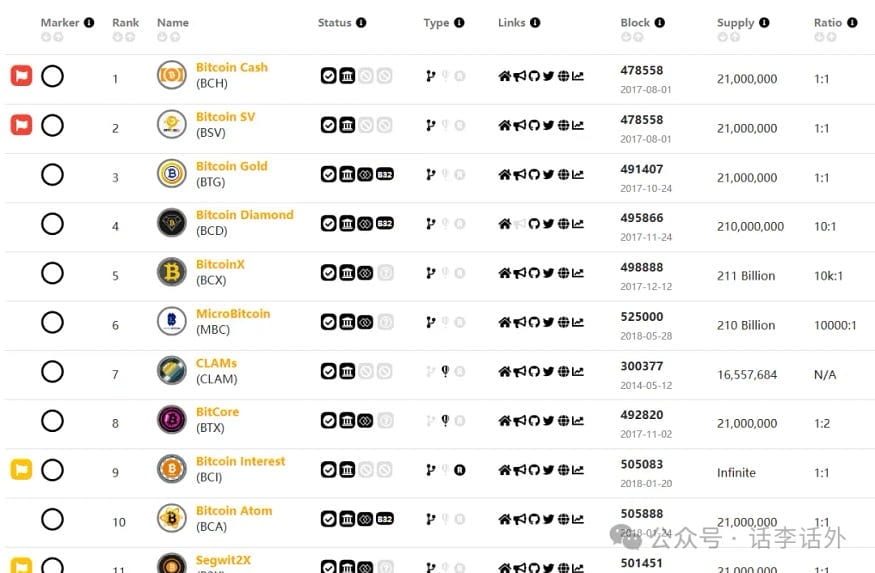The image size is (875, 573).
Task: Sort ascending using the Rank column arrow
Action: (117, 37)
